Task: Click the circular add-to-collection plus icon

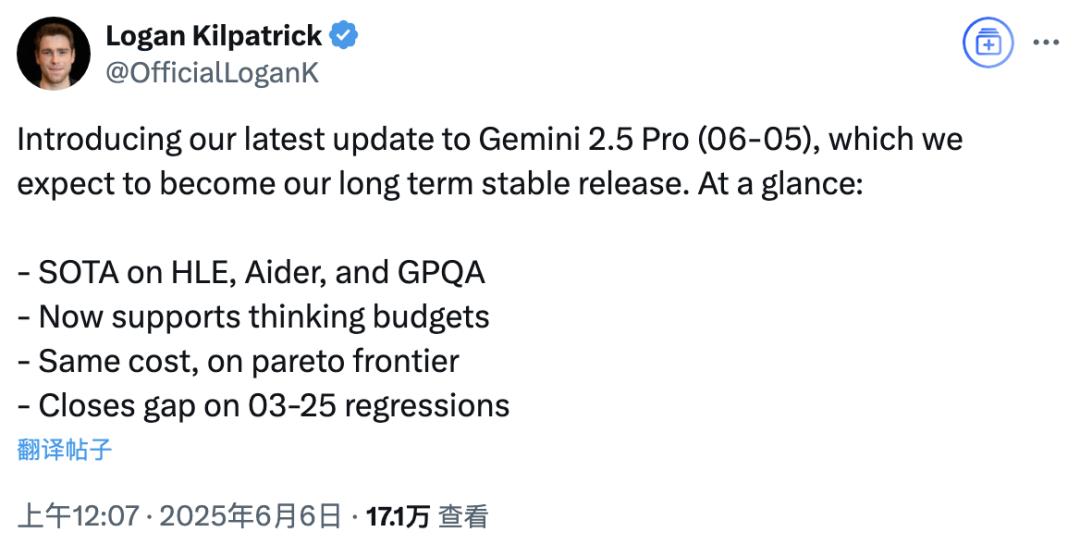Action: (988, 43)
